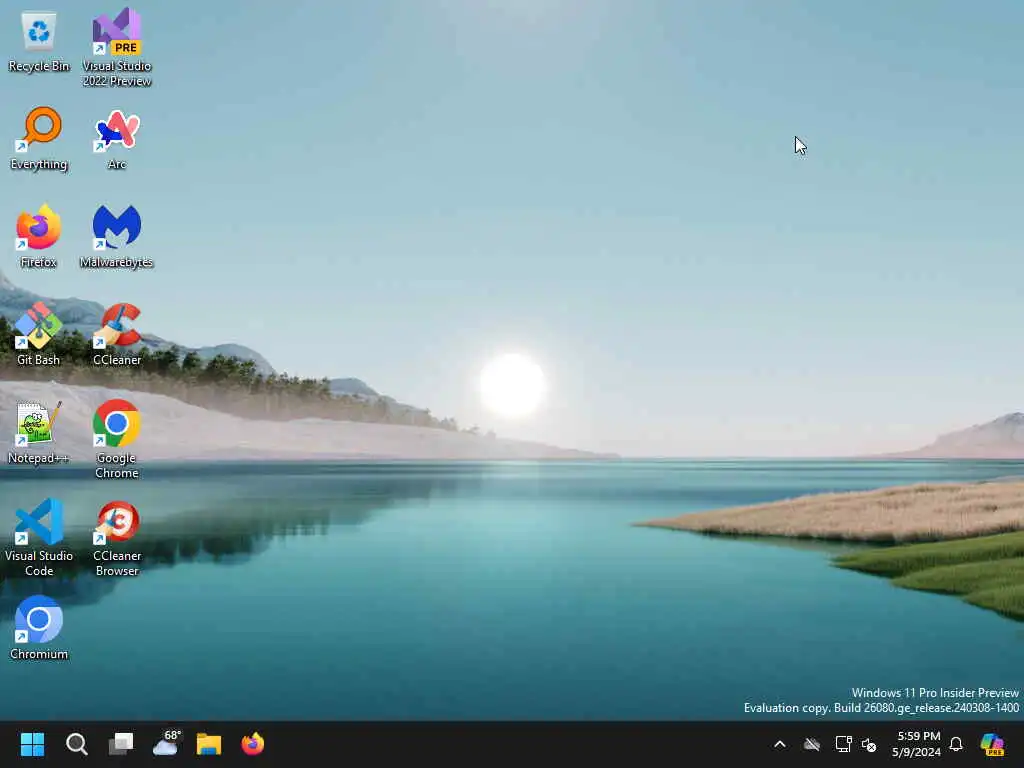Select the Google Chrome shortcut

[x=116, y=439]
